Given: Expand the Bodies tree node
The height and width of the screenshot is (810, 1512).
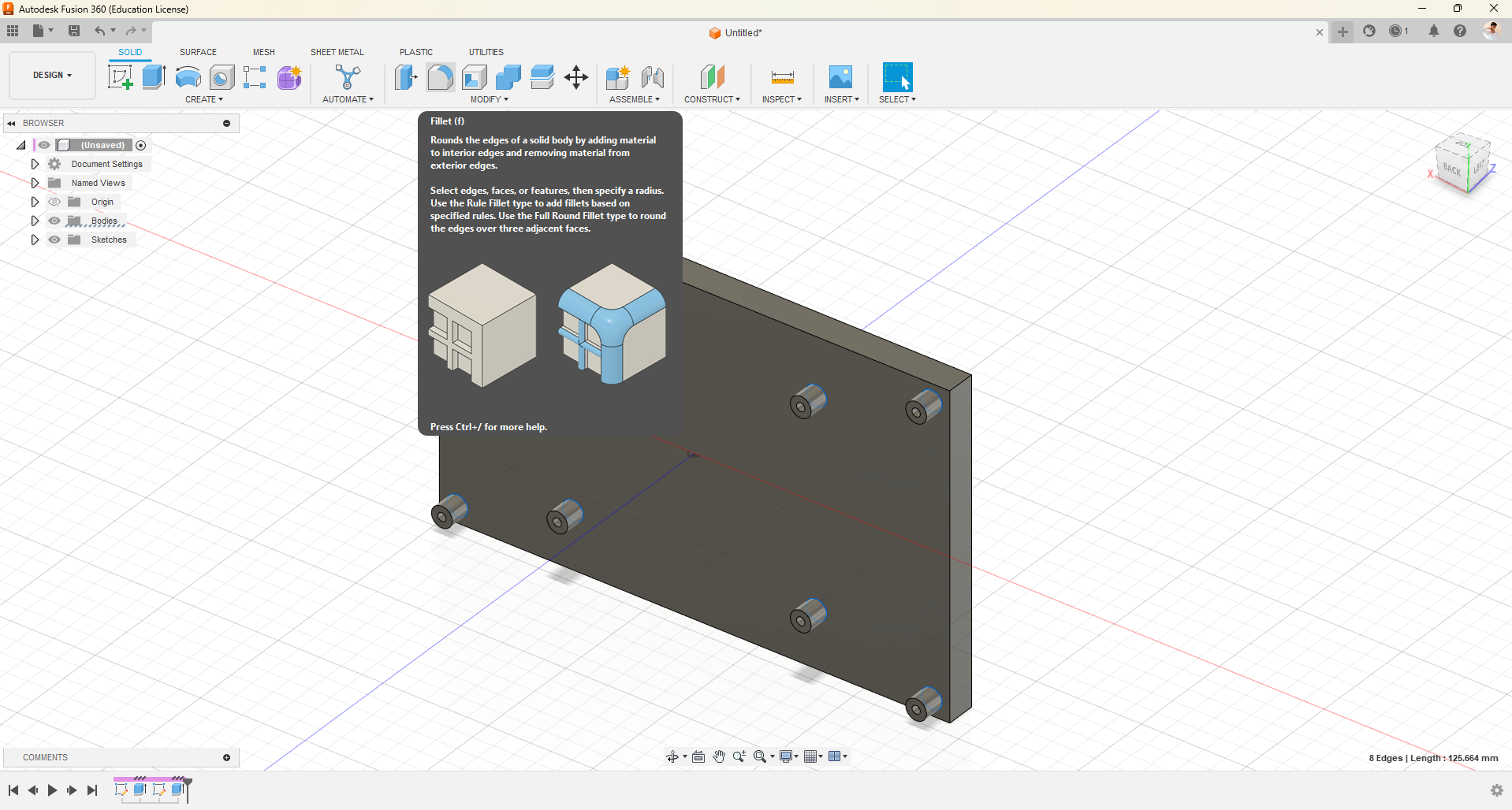Looking at the screenshot, I should pyautogui.click(x=35, y=221).
